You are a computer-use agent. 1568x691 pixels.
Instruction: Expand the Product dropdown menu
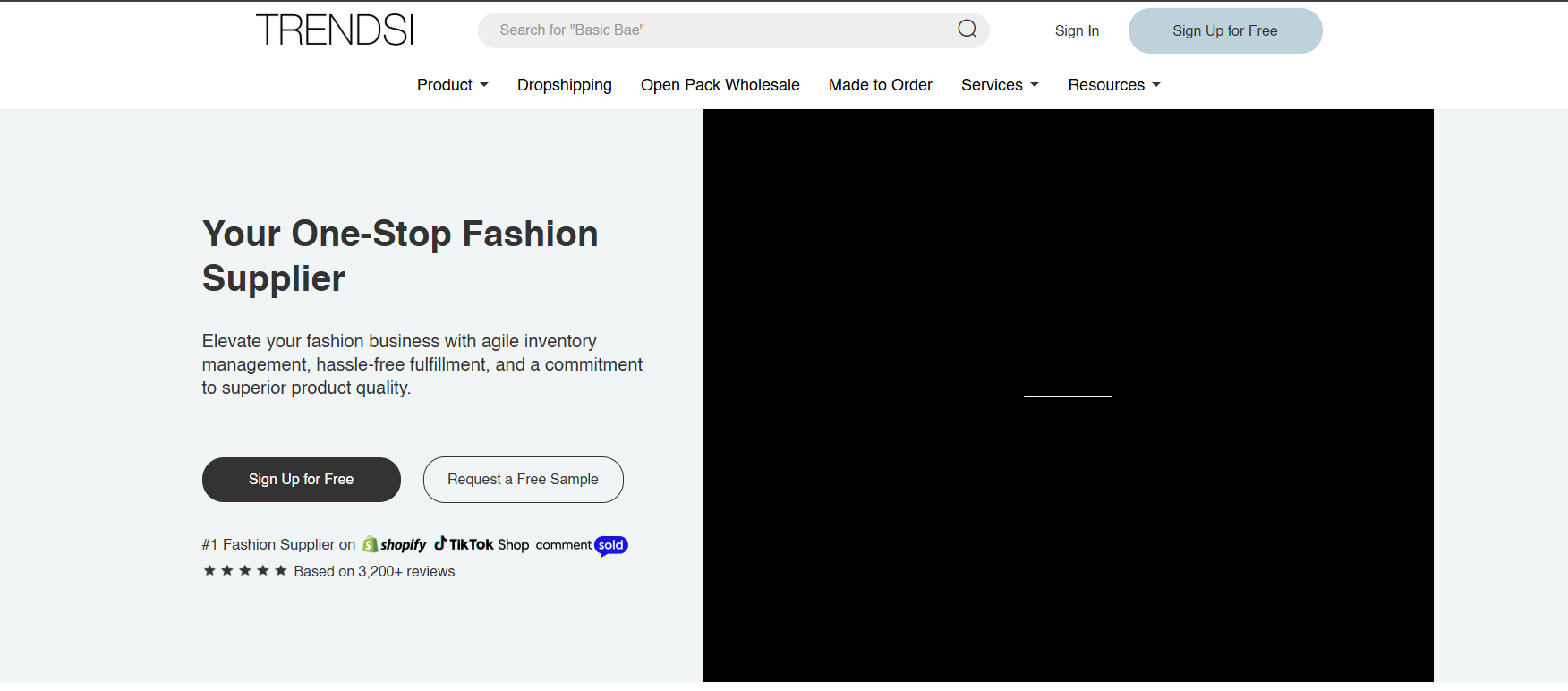(452, 85)
